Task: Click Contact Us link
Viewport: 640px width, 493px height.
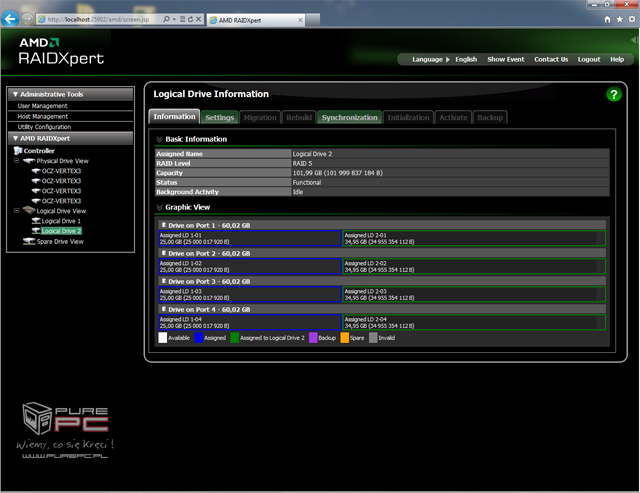Action: [551, 60]
